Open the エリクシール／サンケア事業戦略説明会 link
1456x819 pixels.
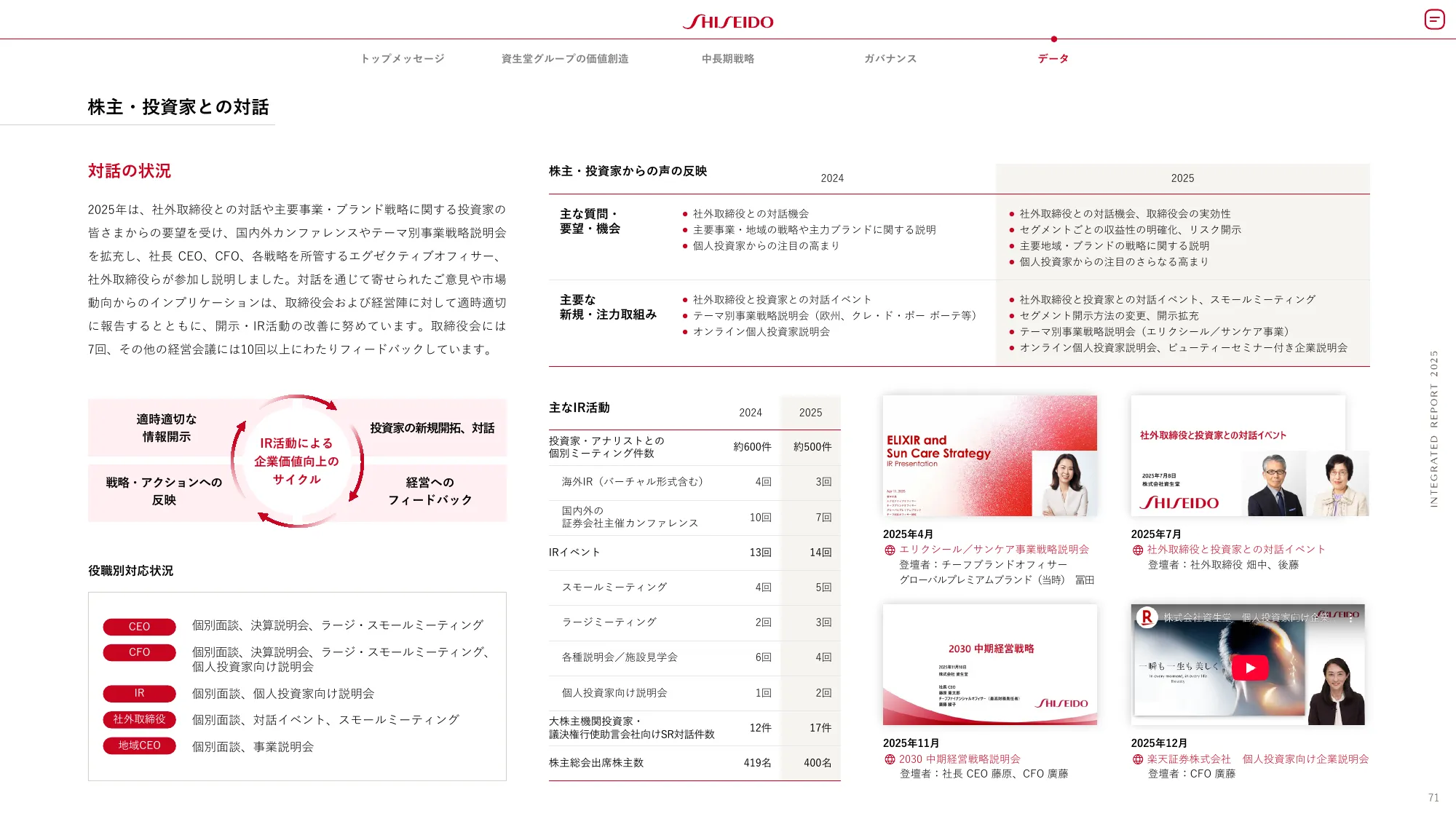coord(994,550)
